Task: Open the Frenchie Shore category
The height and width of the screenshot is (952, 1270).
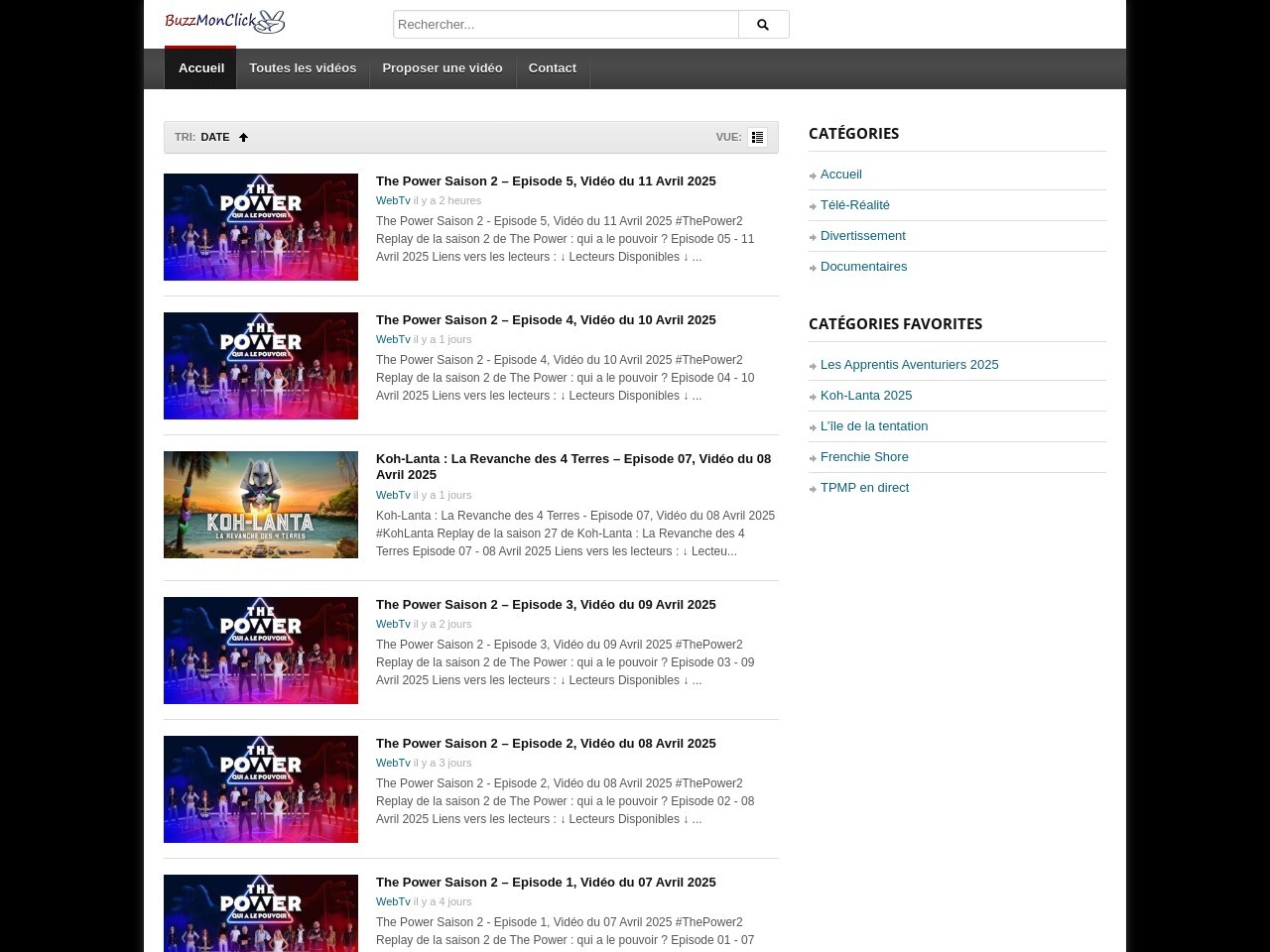Action: pos(864,457)
